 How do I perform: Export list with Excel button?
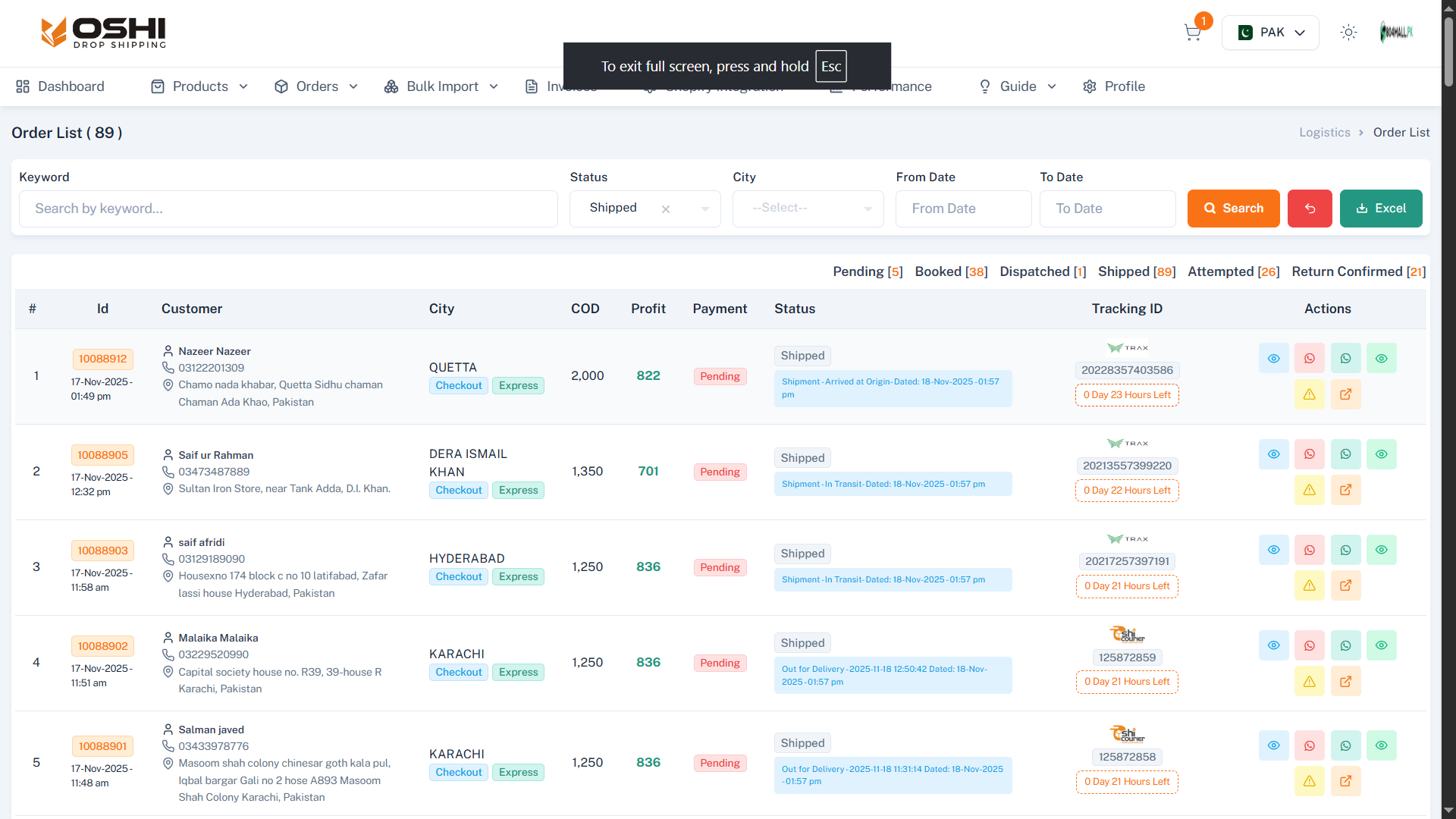click(x=1380, y=209)
